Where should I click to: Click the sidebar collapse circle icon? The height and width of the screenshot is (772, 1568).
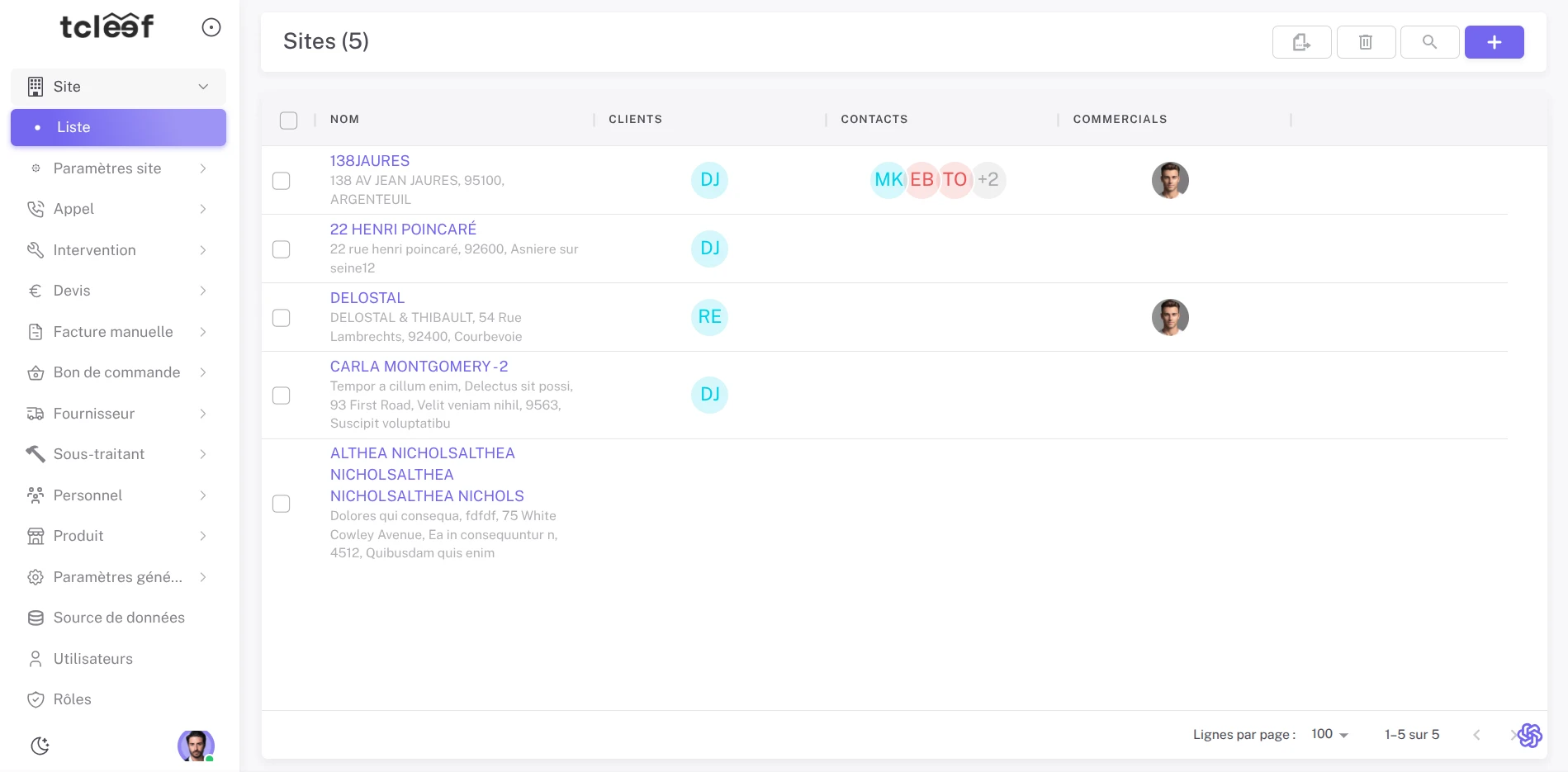(x=211, y=28)
